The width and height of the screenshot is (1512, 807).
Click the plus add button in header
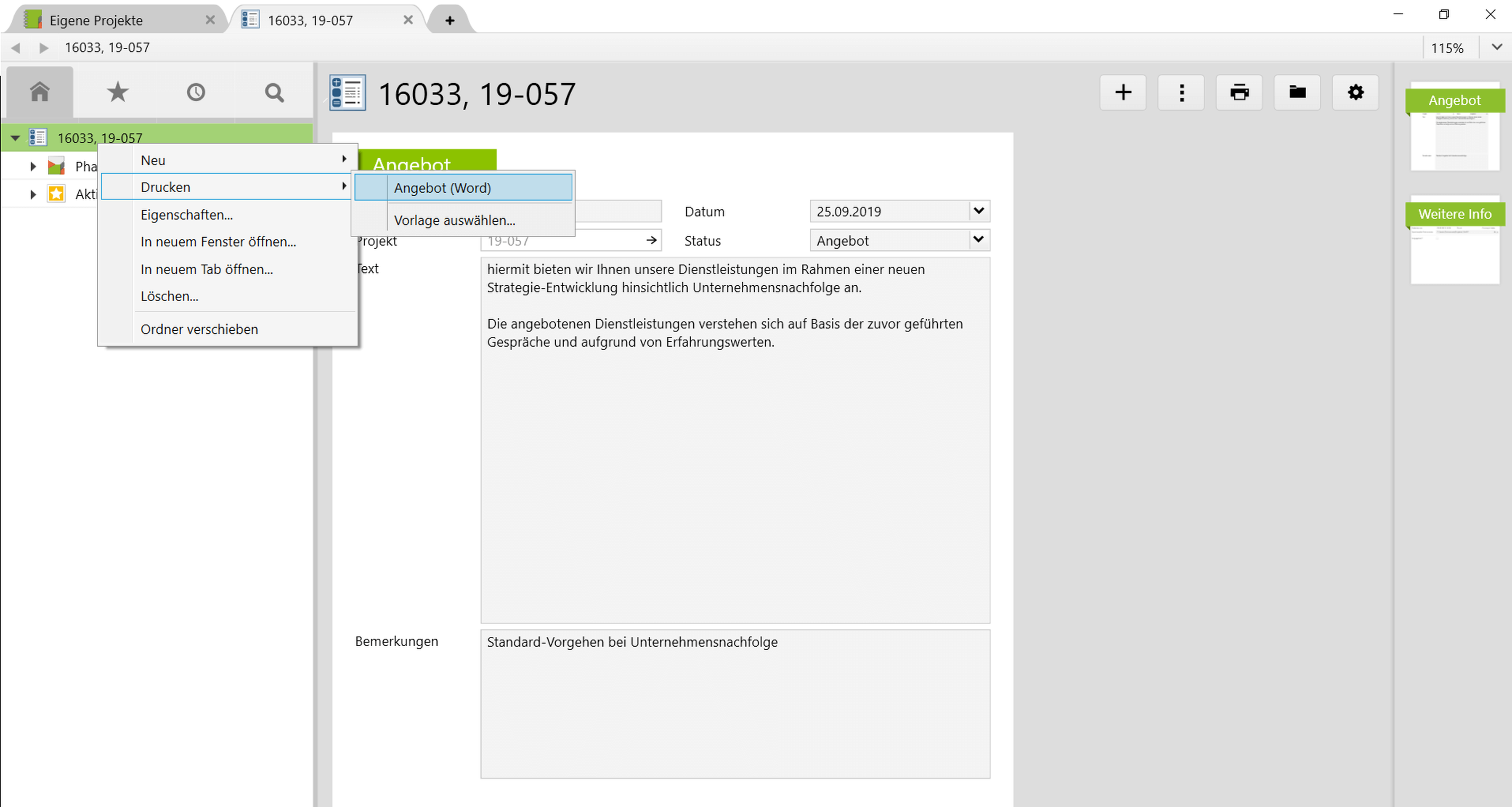tap(1122, 92)
